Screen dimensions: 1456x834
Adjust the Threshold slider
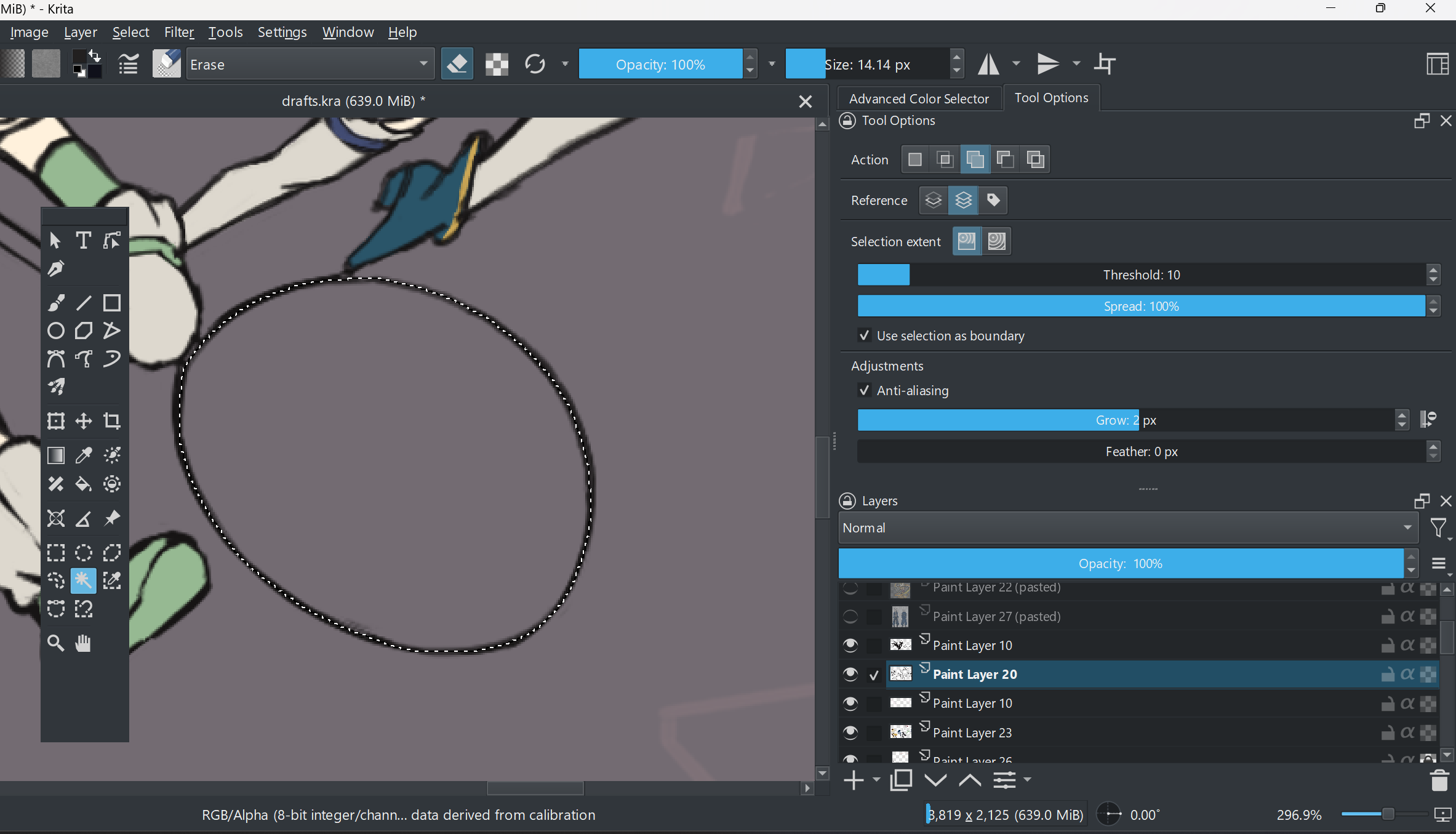[x=1141, y=275]
